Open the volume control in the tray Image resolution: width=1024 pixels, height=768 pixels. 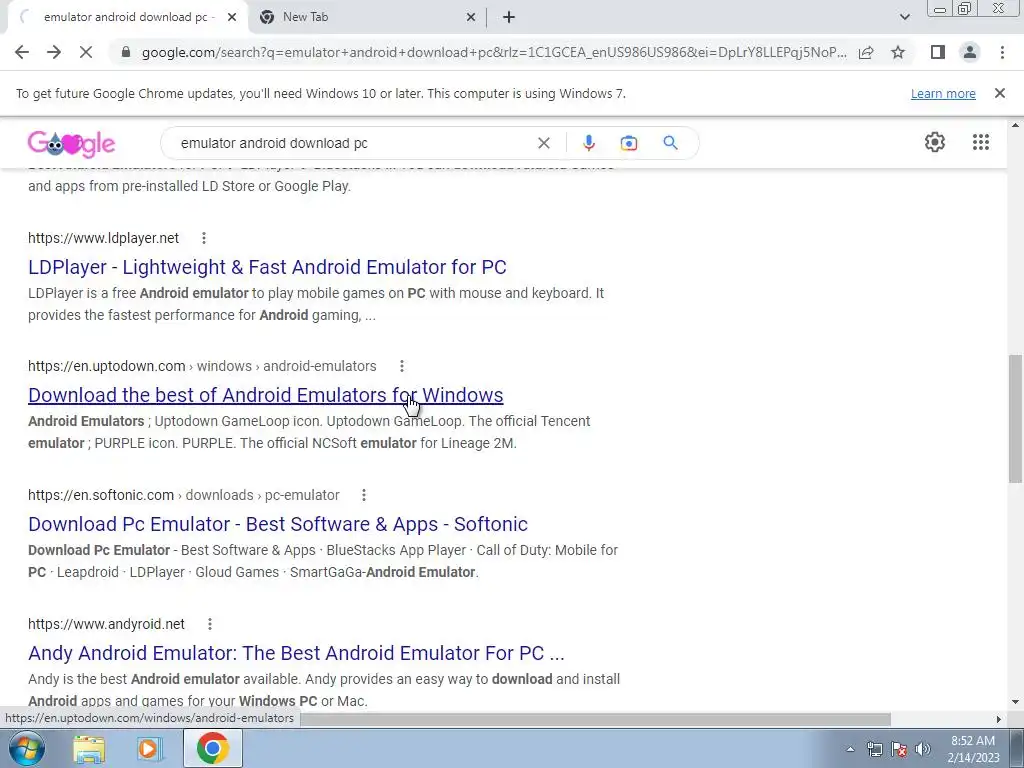click(923, 749)
